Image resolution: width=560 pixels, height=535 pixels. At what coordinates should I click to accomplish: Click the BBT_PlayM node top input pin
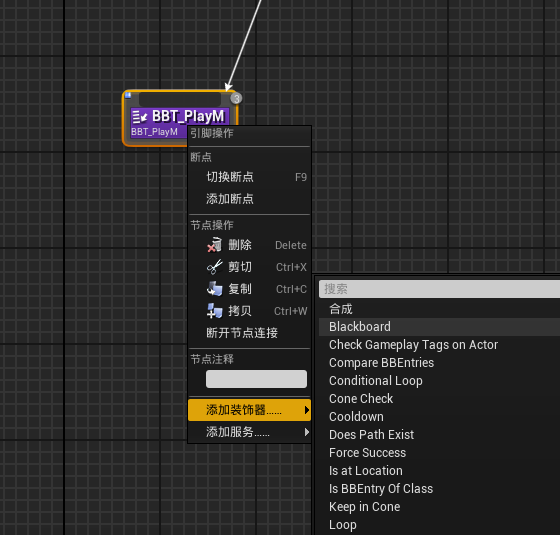[180, 99]
